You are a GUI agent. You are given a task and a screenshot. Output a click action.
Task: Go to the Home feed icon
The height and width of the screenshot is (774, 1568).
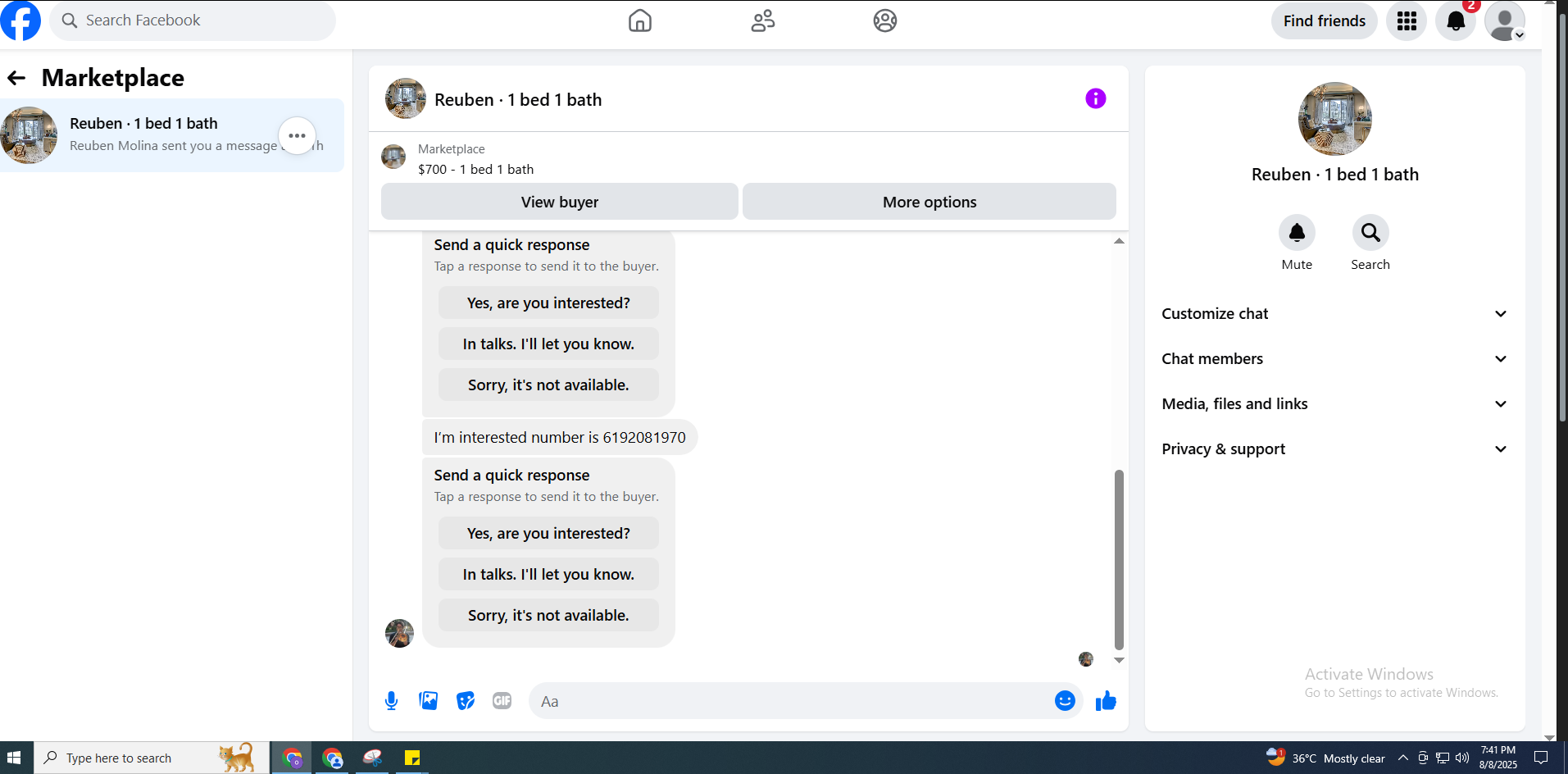[x=639, y=20]
